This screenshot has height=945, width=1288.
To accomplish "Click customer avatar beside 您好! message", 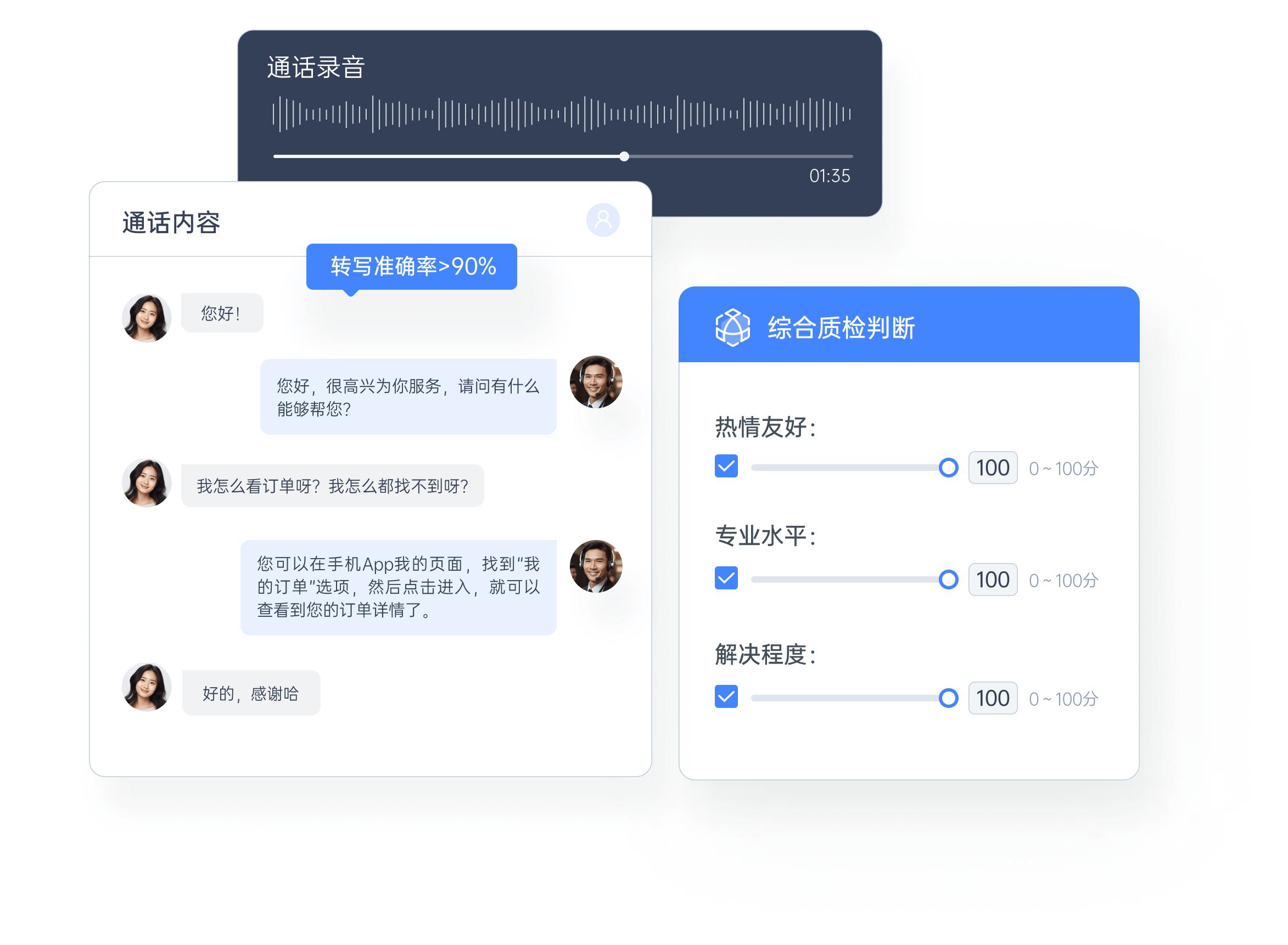I will tap(147, 318).
